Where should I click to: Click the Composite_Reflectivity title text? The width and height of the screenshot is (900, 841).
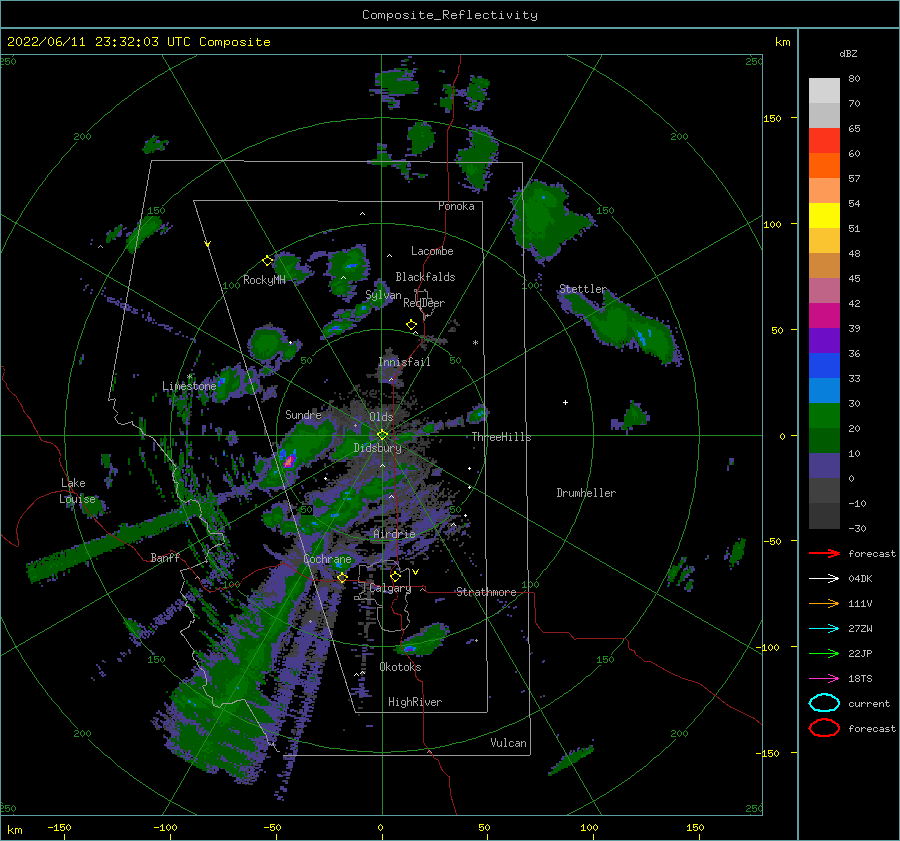450,15
